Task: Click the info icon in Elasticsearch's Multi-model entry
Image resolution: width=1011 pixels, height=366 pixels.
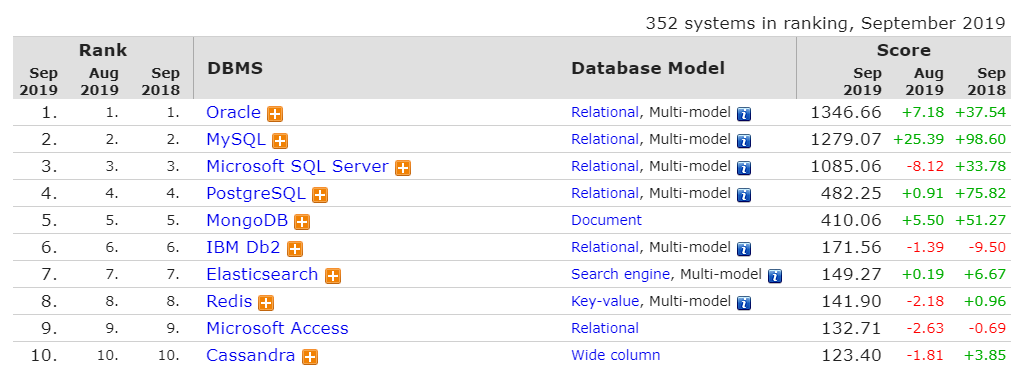Action: coord(775,276)
